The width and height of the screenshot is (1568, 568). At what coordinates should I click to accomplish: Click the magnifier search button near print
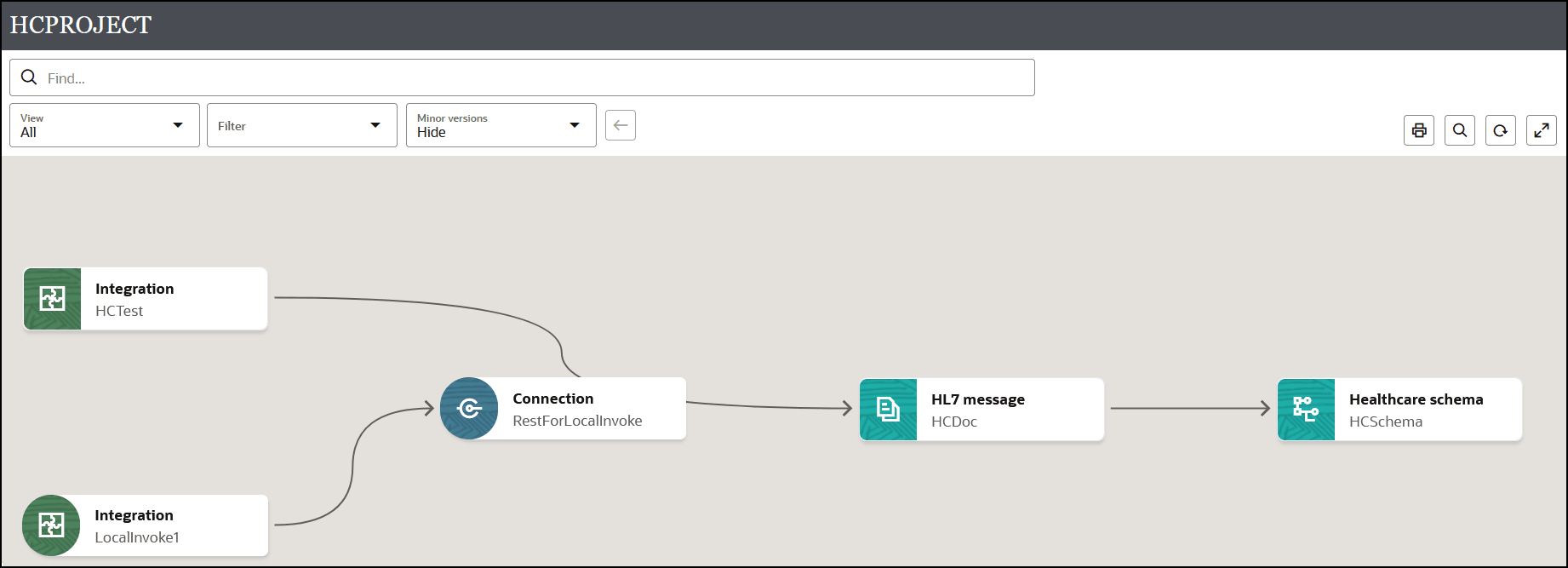[1460, 130]
